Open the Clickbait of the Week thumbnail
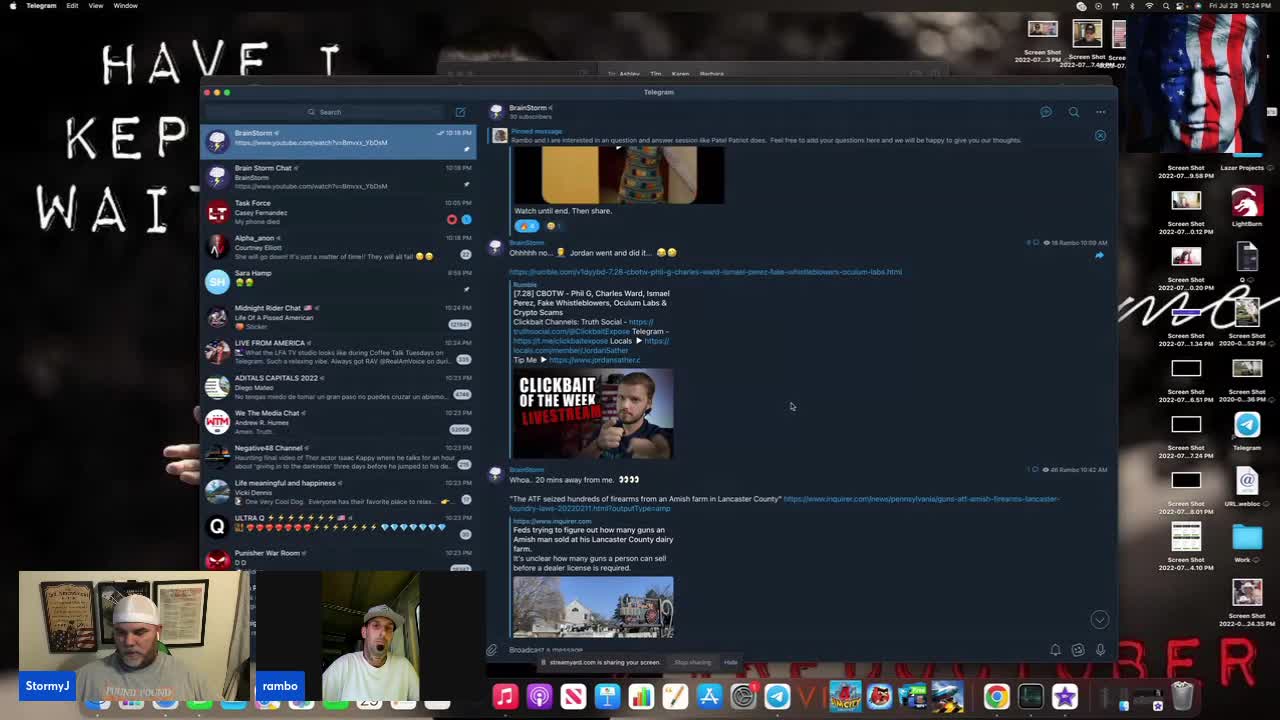This screenshot has width=1280, height=720. point(593,414)
